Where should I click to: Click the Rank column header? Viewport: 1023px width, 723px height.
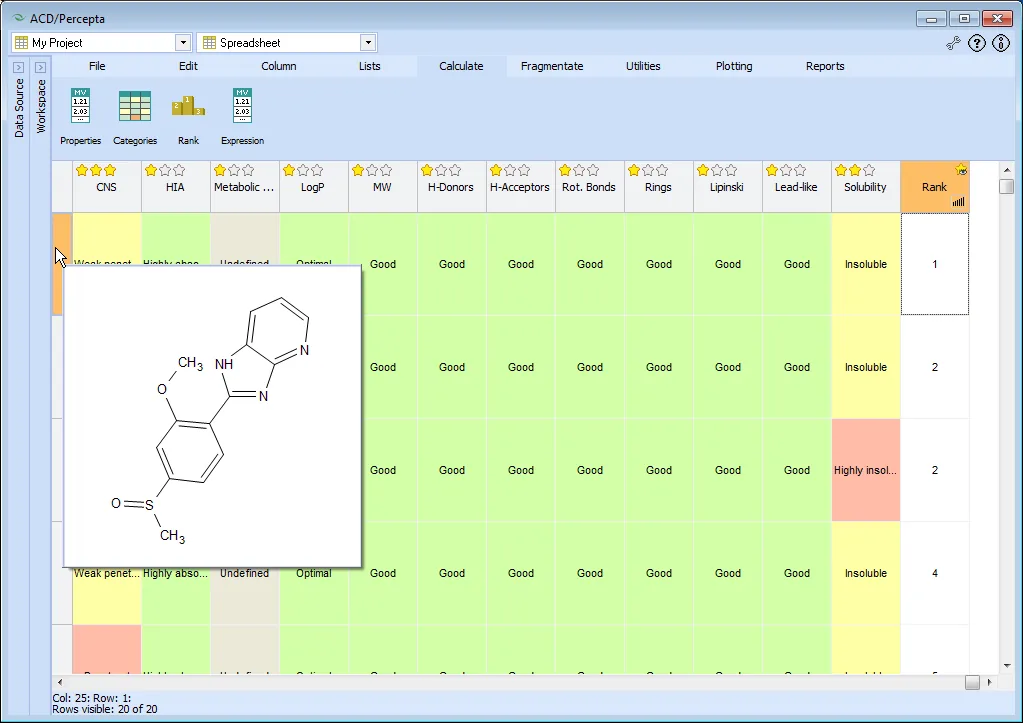(x=934, y=187)
